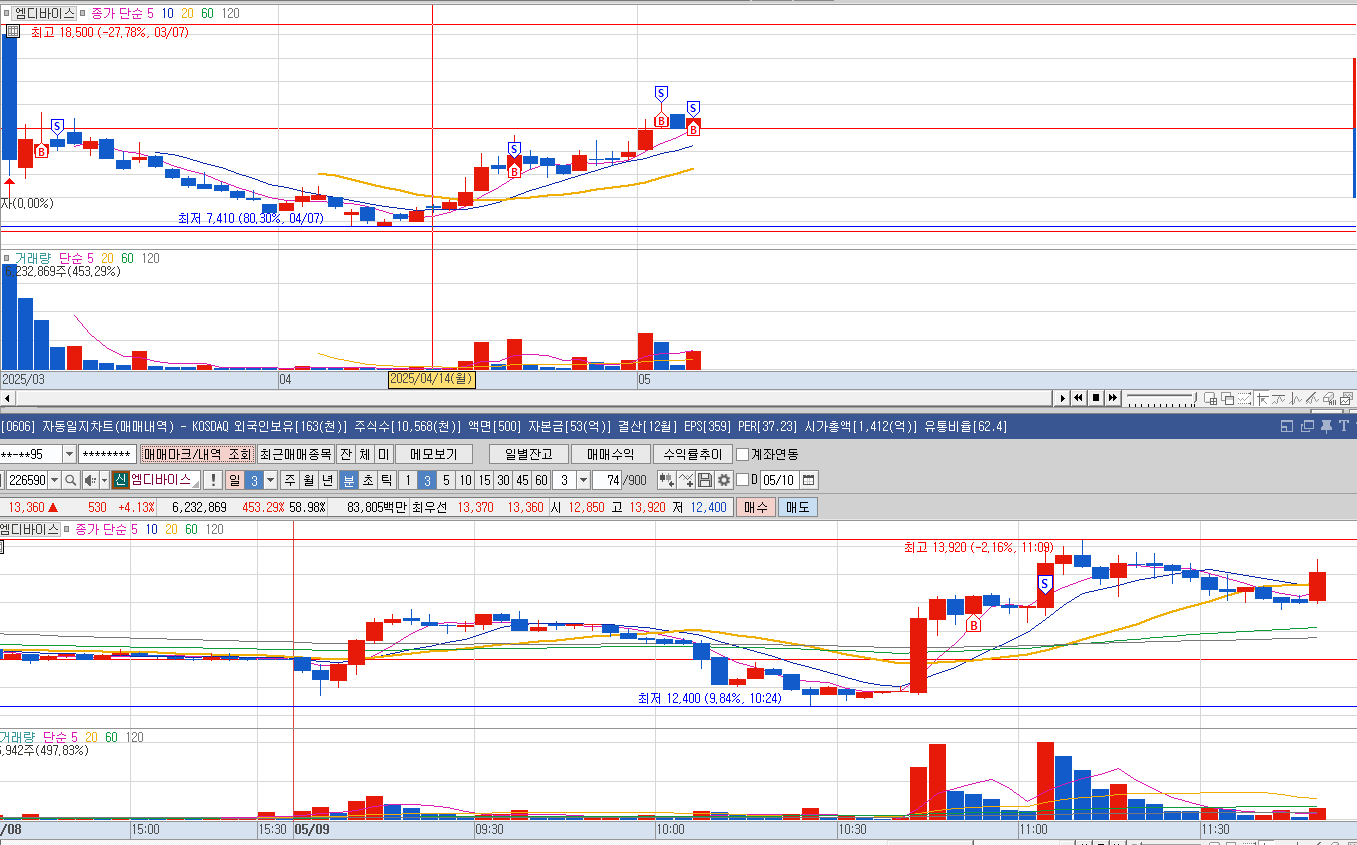This screenshot has height=845, width=1357.
Task: Click the 잔 balance filter button
Action: pyautogui.click(x=345, y=454)
